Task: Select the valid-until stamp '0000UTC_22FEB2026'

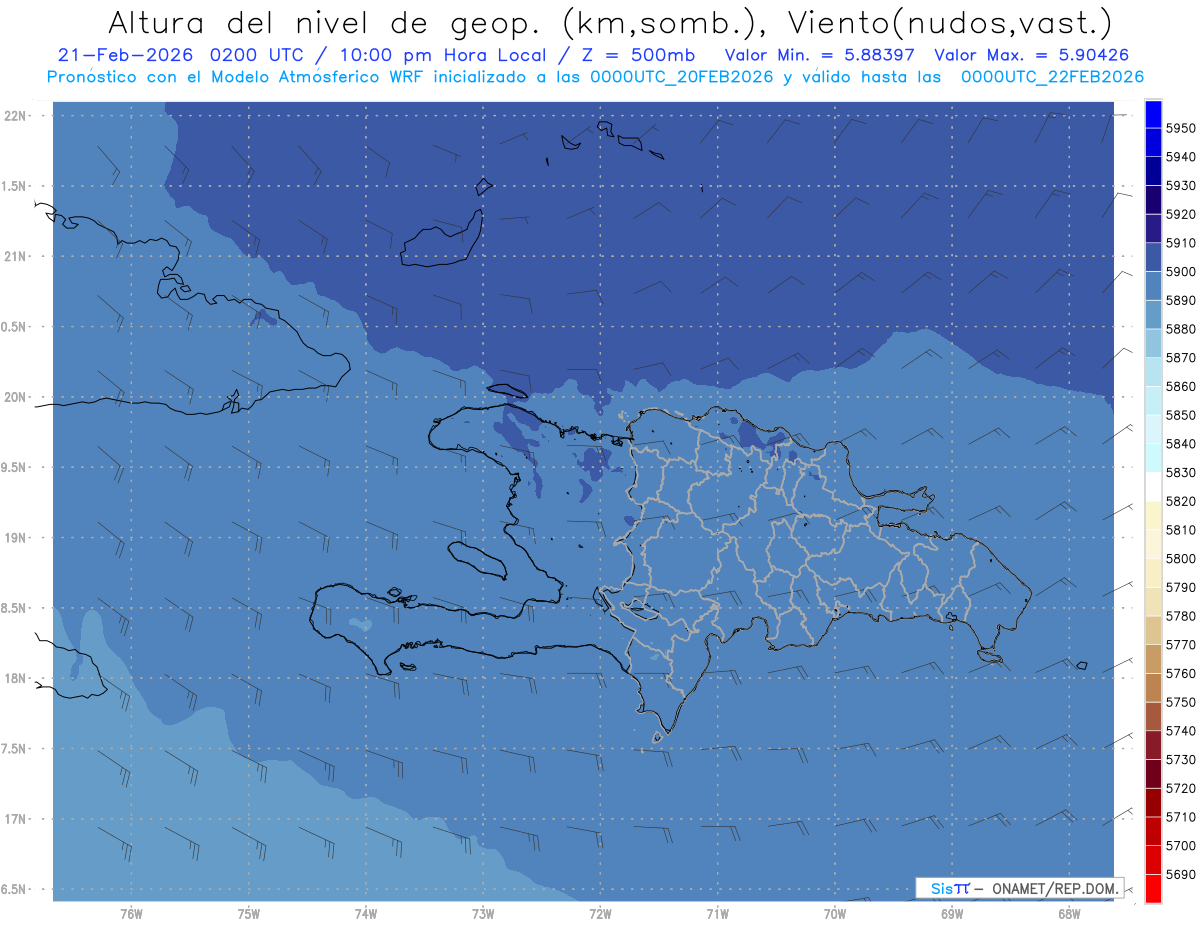Action: pyautogui.click(x=1052, y=77)
